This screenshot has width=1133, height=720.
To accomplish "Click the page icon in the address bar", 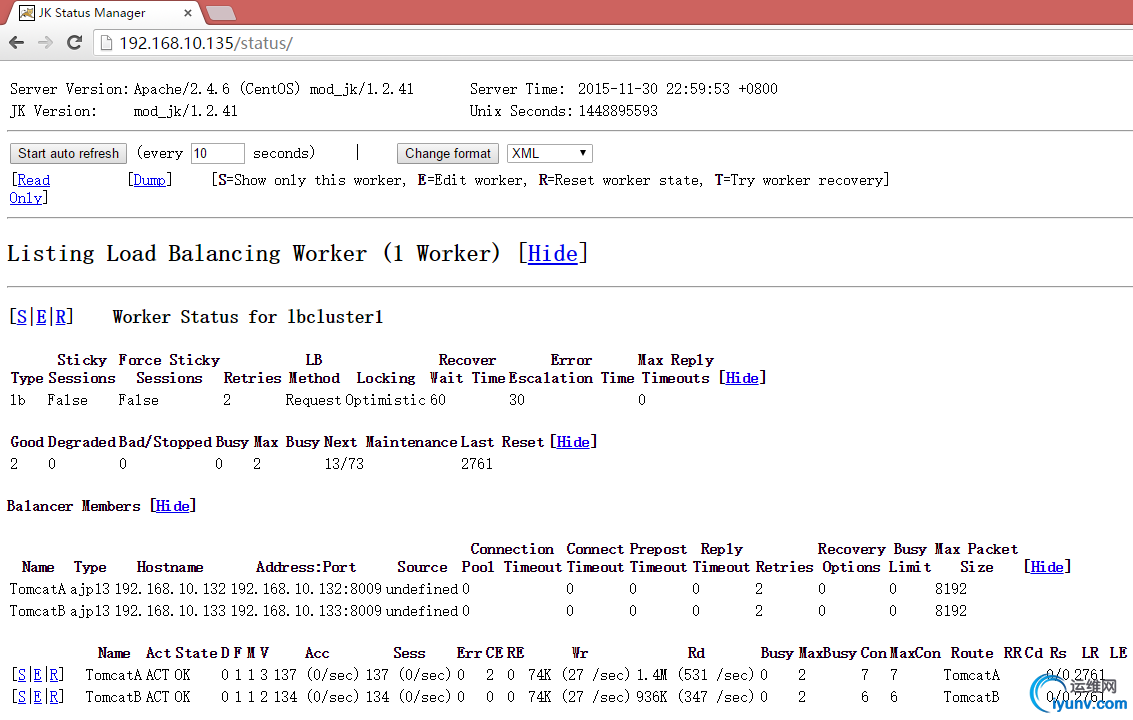I will [106, 43].
